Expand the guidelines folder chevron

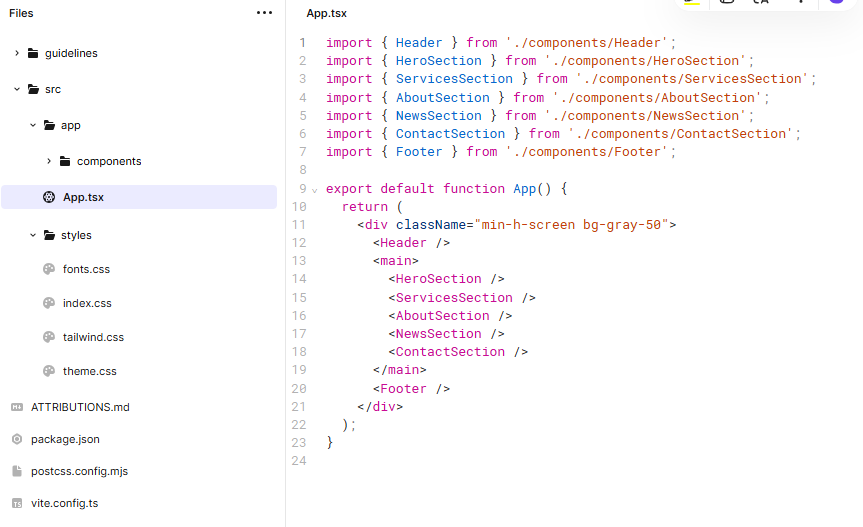17,53
